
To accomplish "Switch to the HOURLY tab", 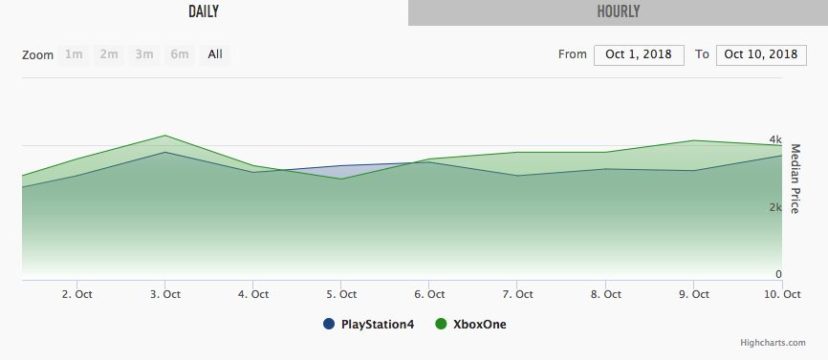I will click(618, 12).
